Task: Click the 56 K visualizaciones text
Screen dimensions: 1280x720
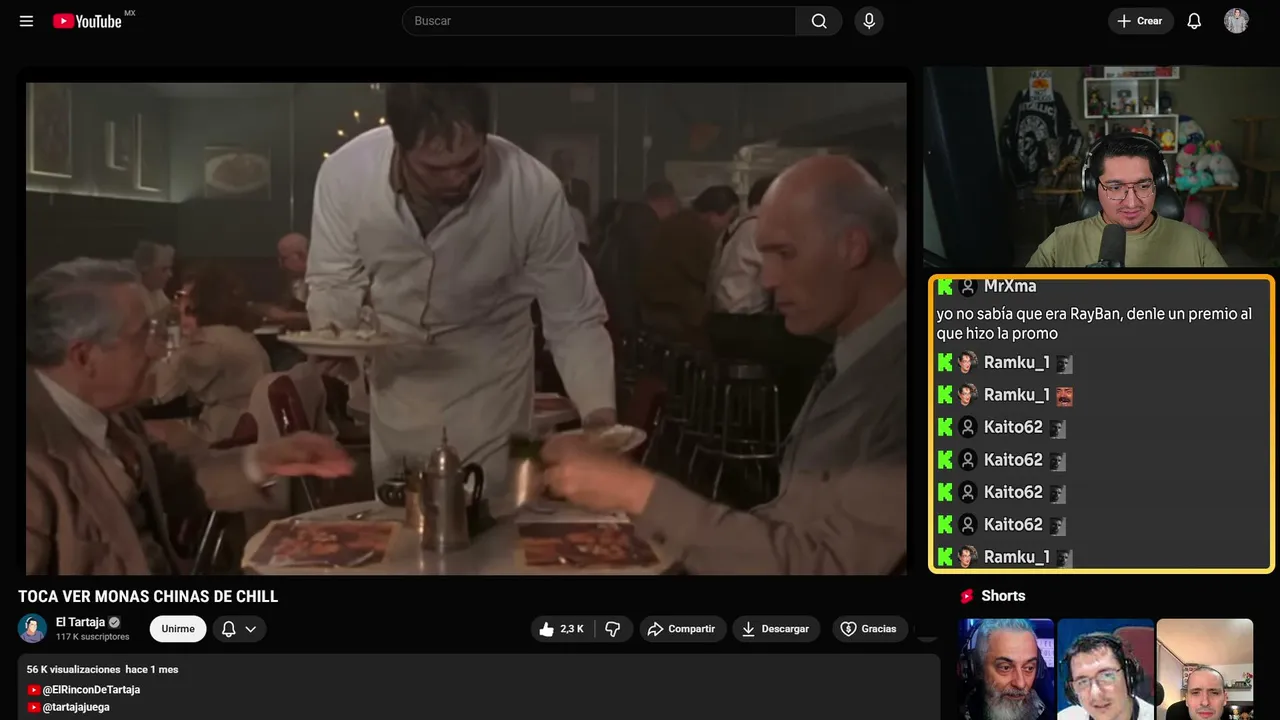Action: [73, 669]
